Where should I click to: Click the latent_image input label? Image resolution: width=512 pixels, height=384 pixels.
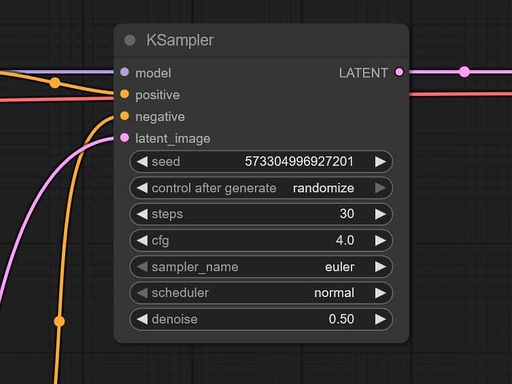coord(173,138)
